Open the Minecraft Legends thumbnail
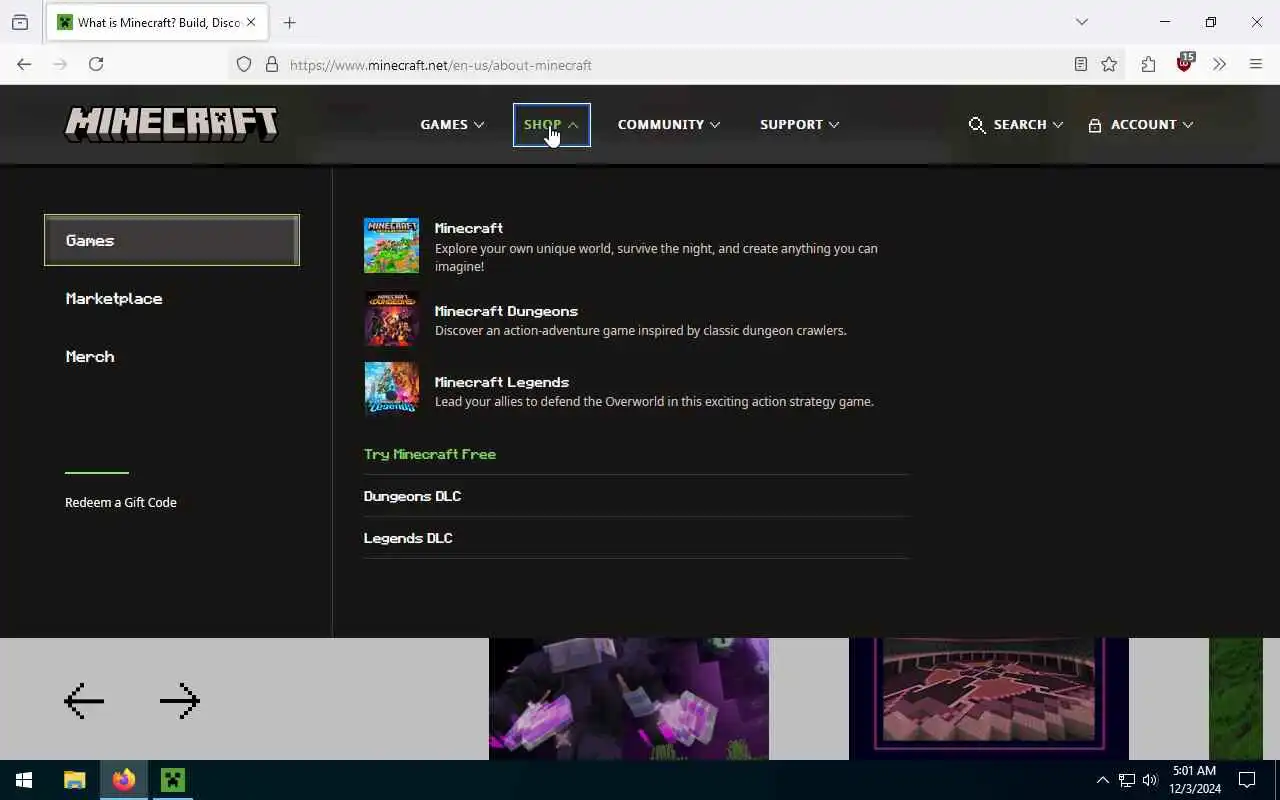The image size is (1280, 800). click(x=391, y=387)
